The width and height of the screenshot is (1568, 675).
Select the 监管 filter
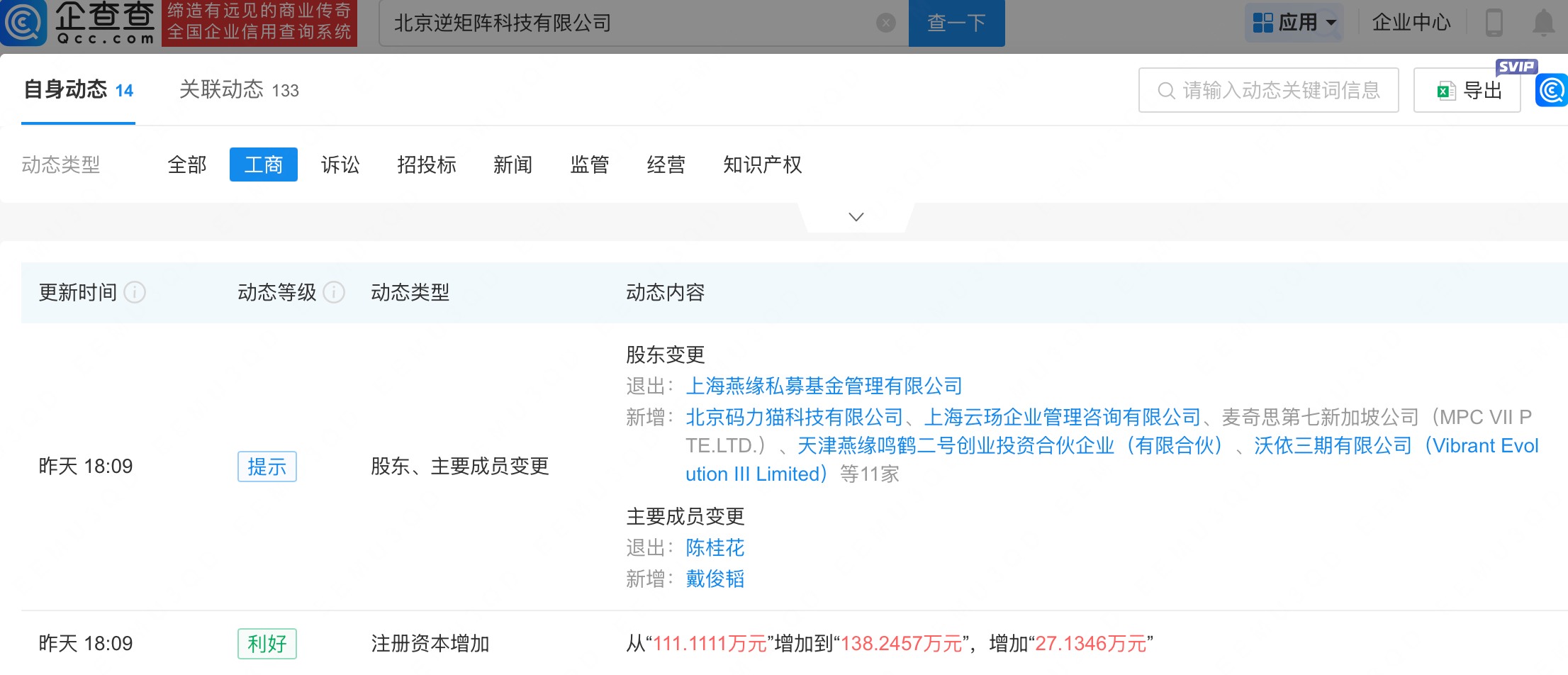coord(590,164)
